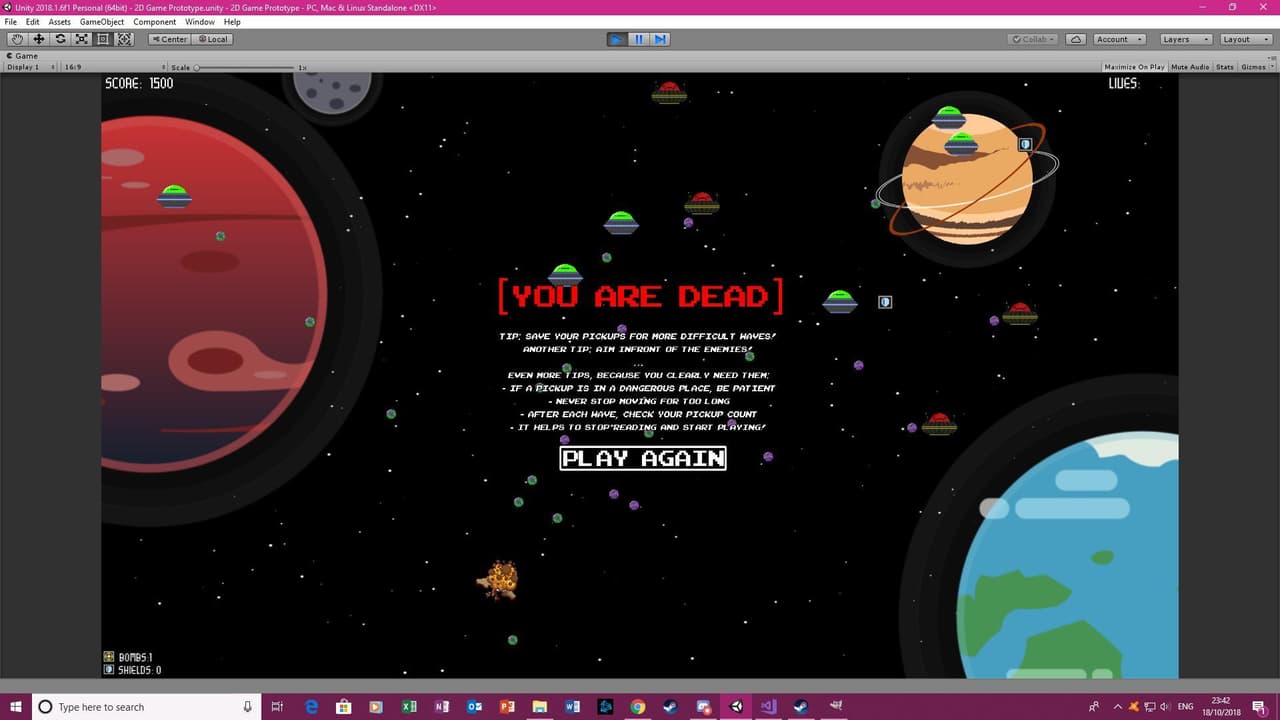Viewport: 1280px width, 720px height.
Task: Click the SCORE: 1500 text
Action: pyautogui.click(x=139, y=84)
